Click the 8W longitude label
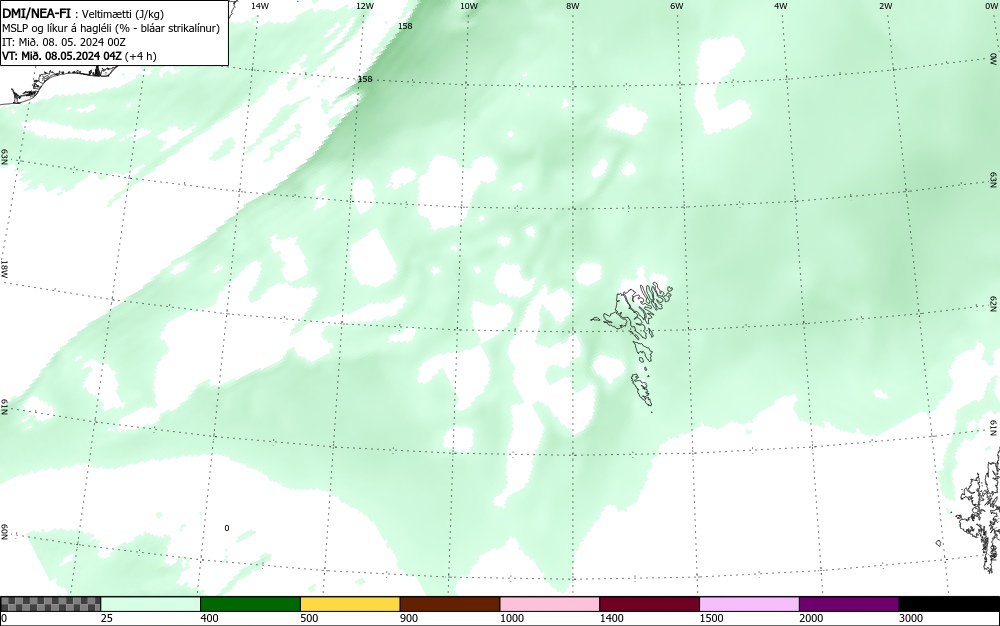This screenshot has width=1000, height=626. point(573,6)
